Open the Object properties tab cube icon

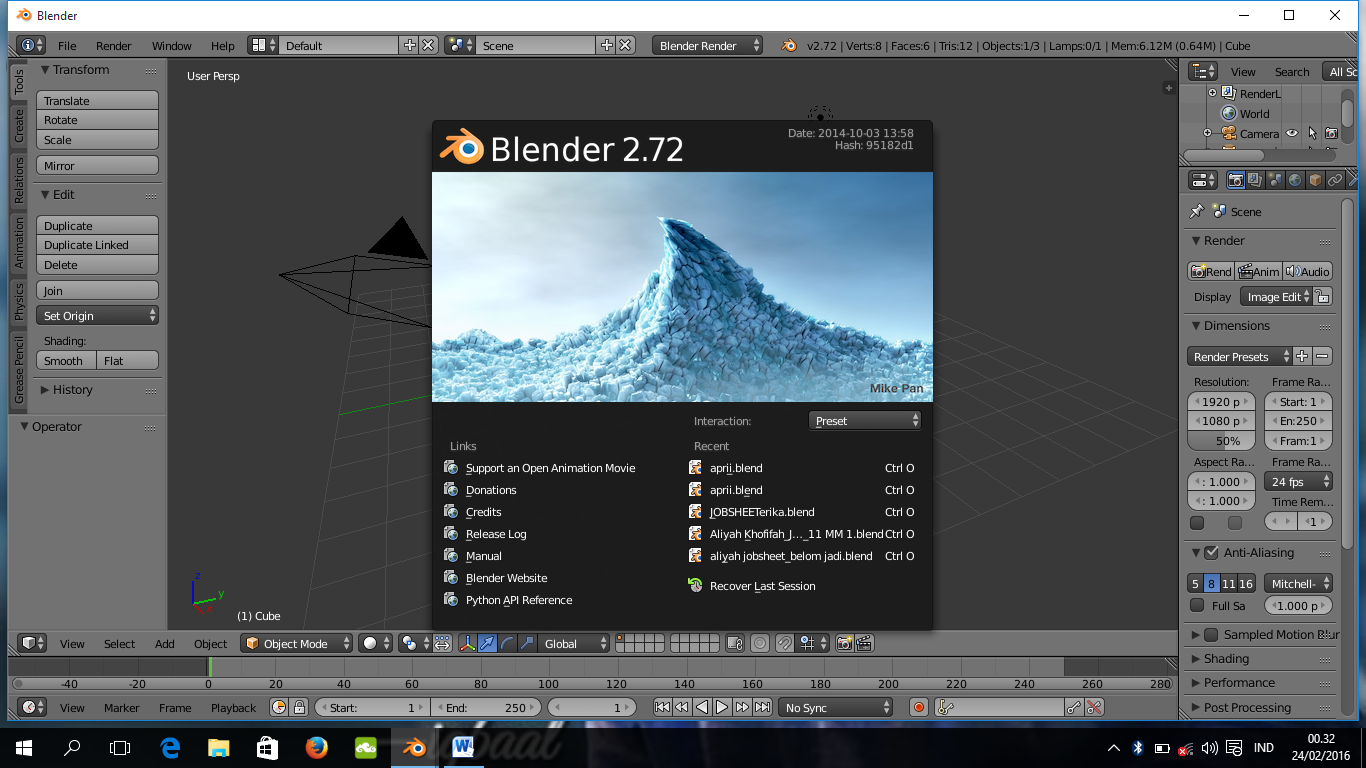tap(1315, 180)
